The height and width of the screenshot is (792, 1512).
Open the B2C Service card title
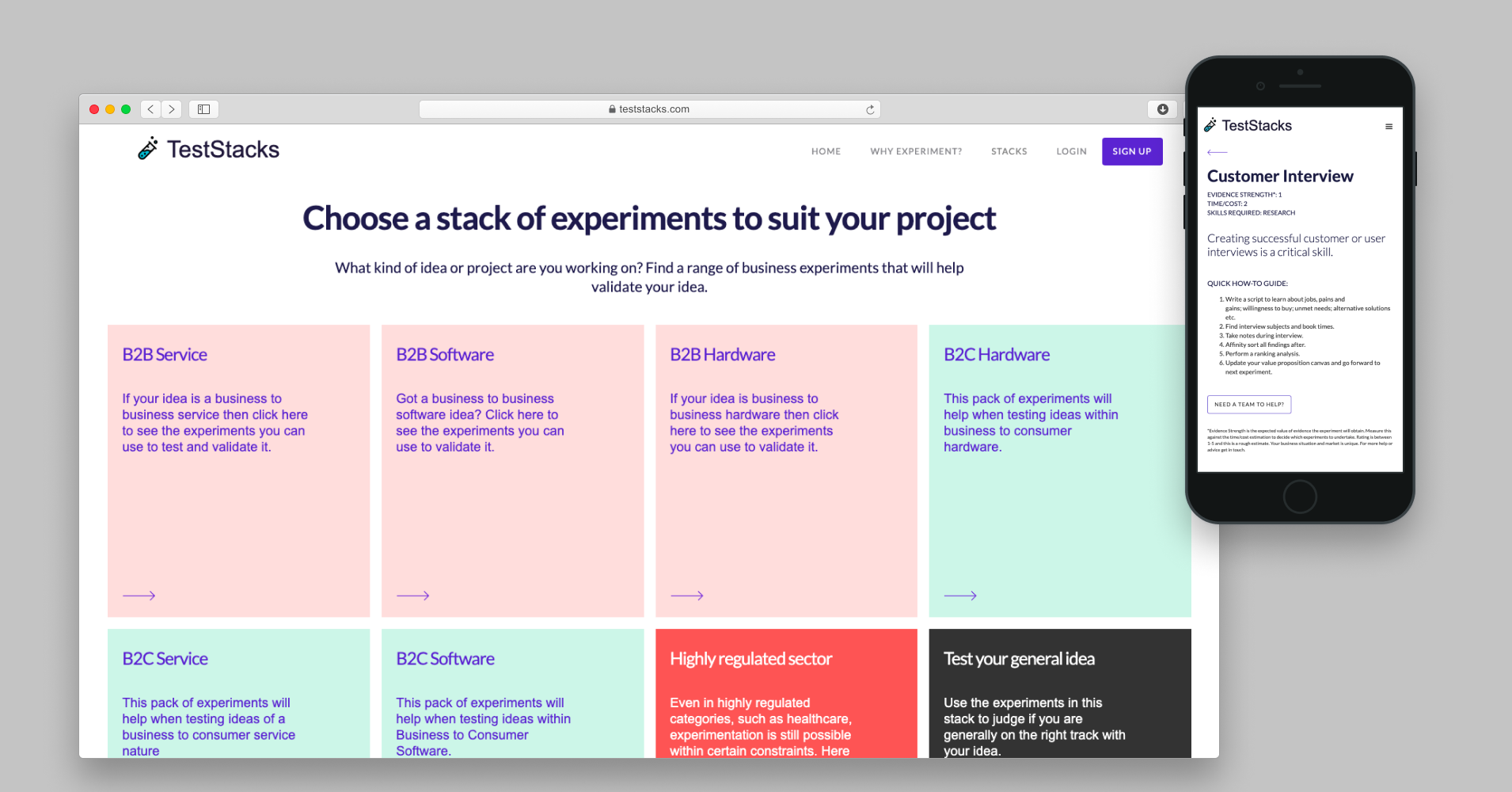(165, 659)
